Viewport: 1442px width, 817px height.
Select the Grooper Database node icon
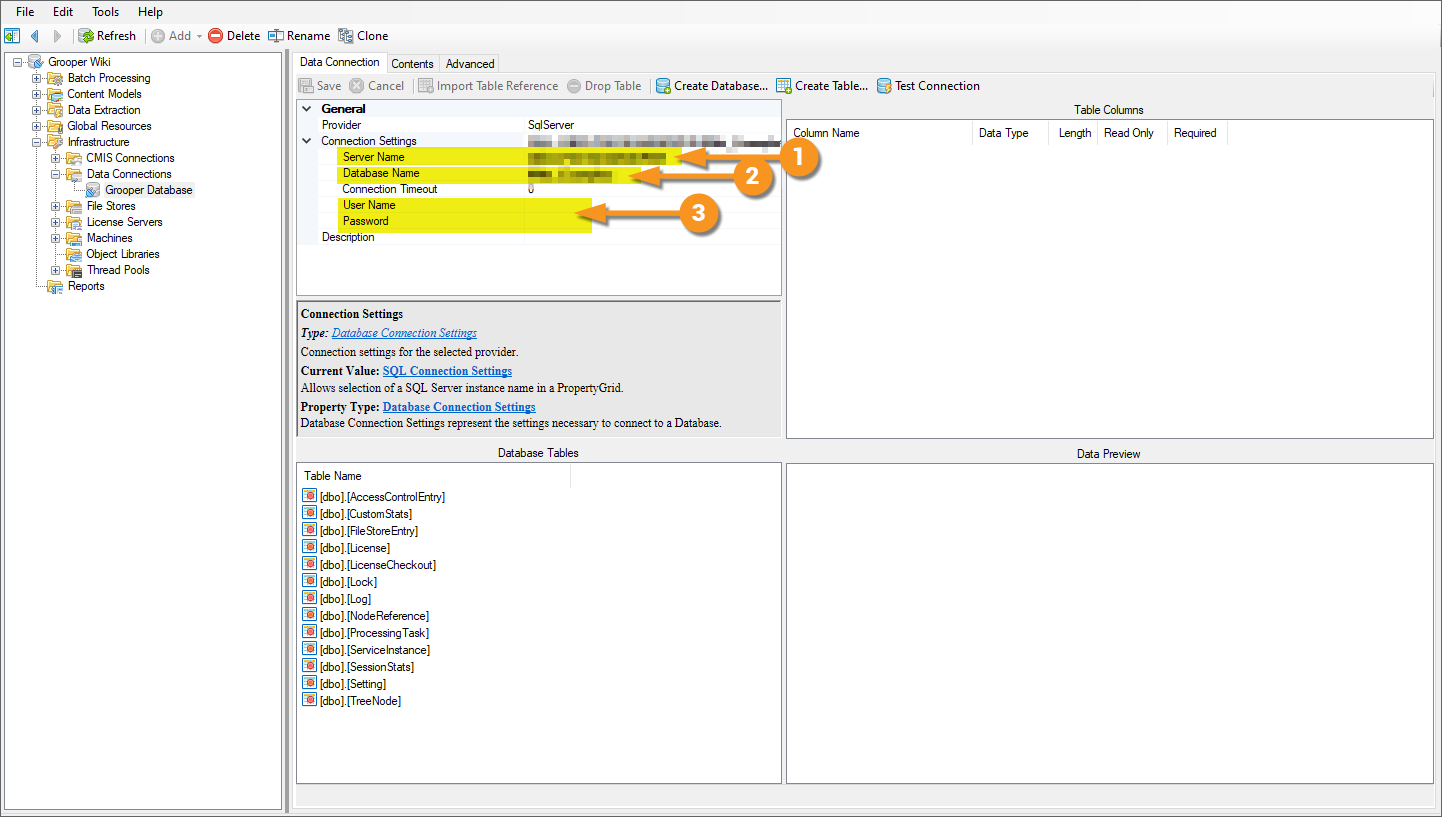click(94, 190)
